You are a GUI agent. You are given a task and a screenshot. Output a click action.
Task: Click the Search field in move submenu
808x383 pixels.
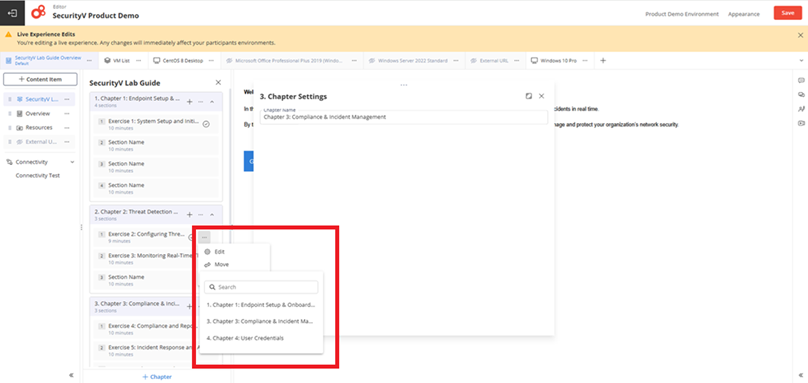pyautogui.click(x=261, y=287)
